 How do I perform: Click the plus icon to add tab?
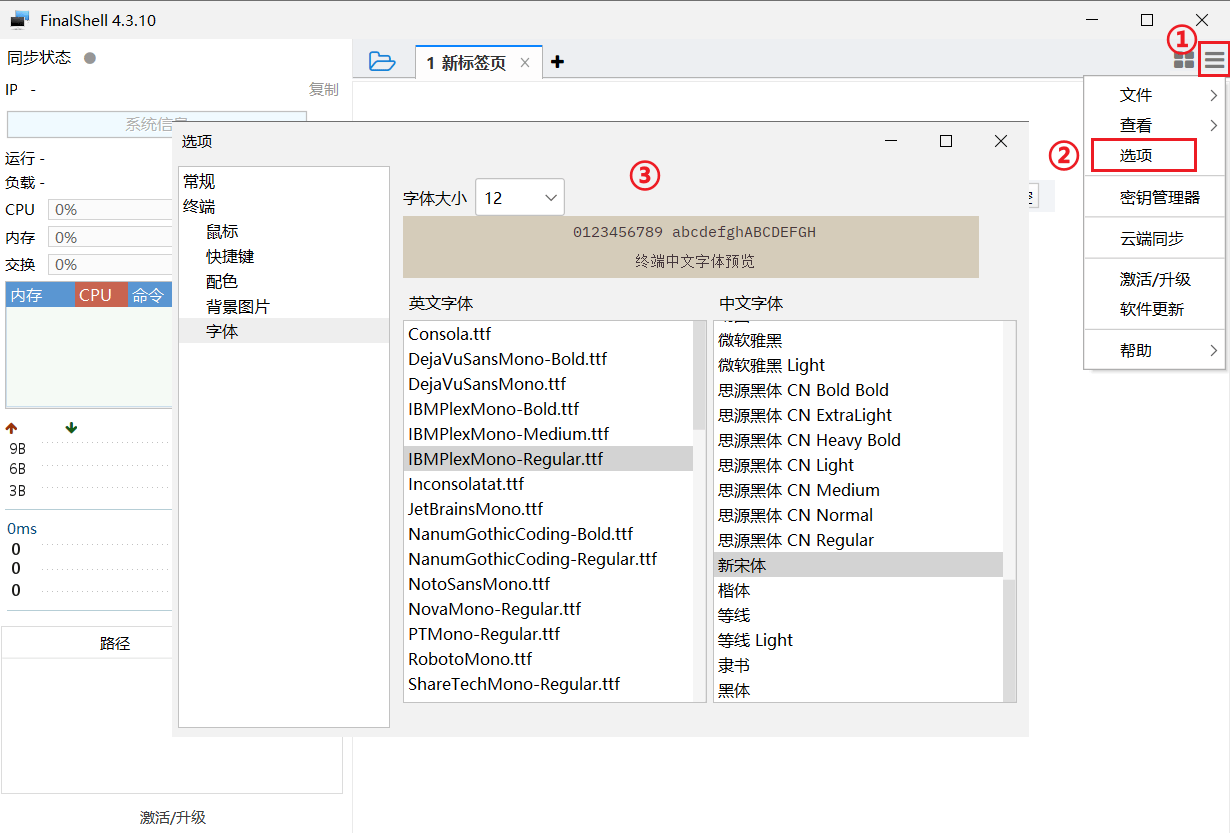click(558, 62)
